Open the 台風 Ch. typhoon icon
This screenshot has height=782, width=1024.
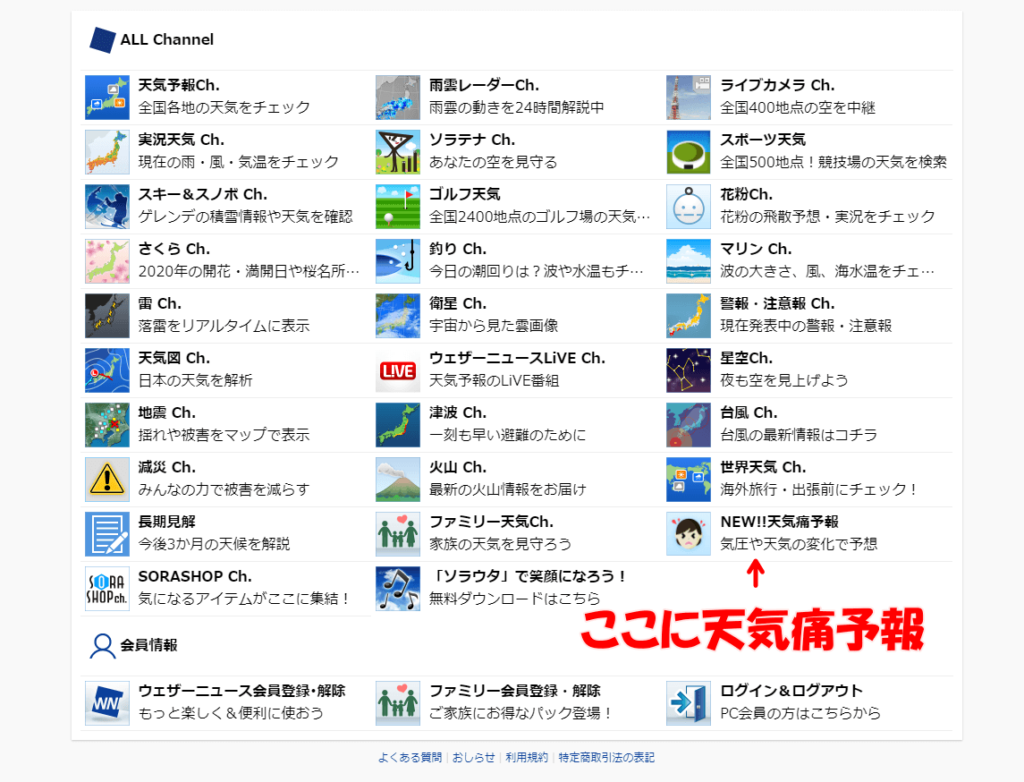[x=688, y=425]
